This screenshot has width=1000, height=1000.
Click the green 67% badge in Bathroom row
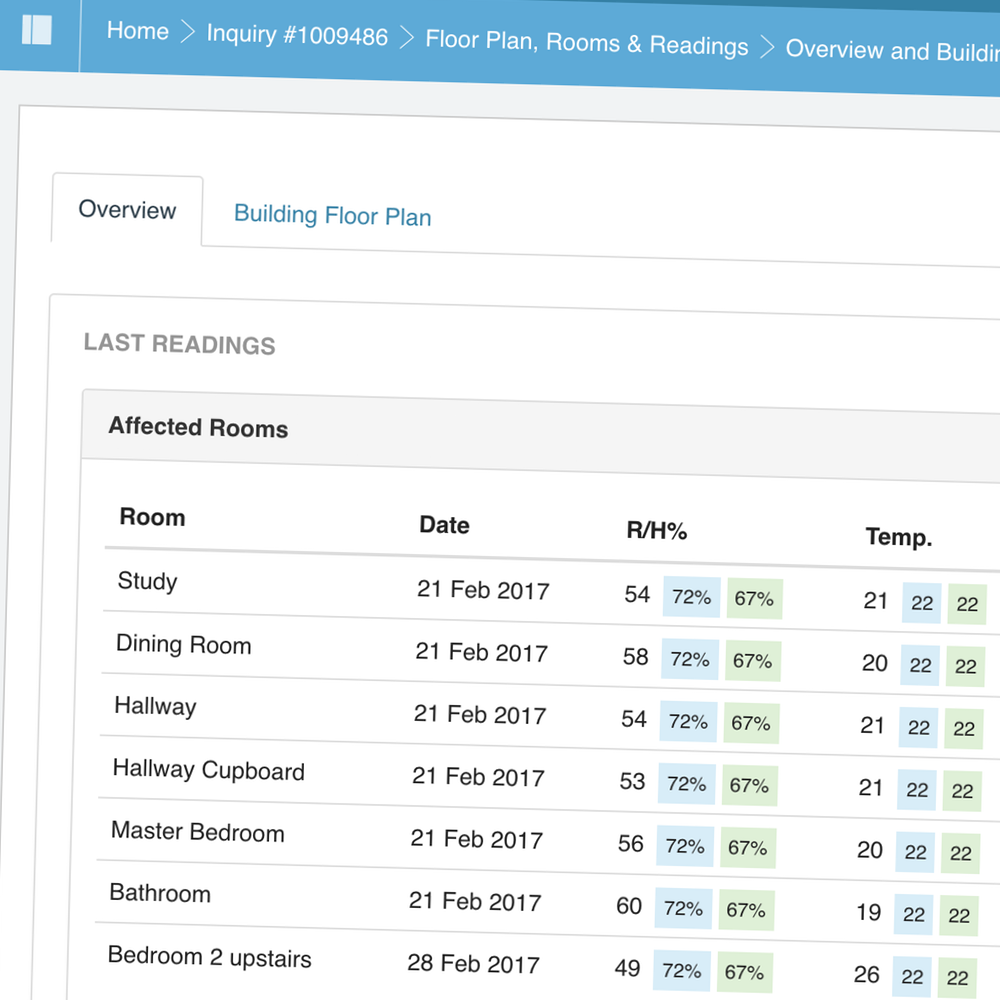point(745,910)
